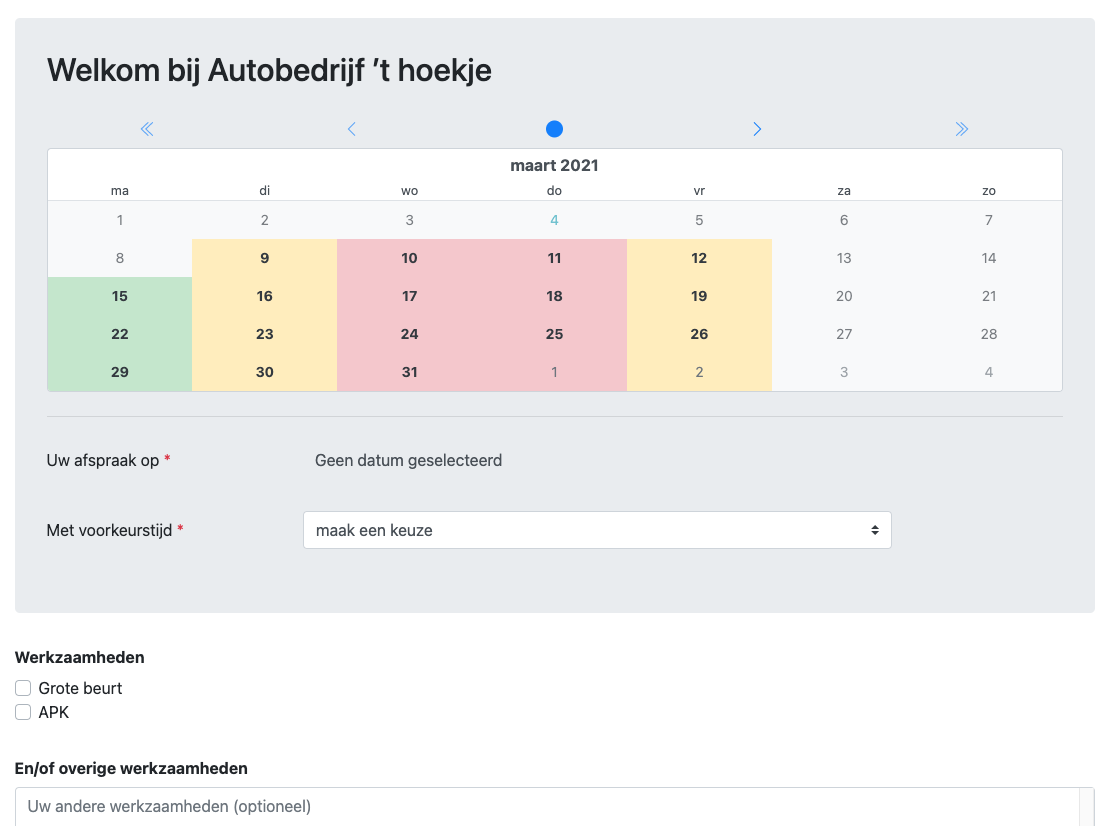Select green date 15 March
This screenshot has width=1114, height=826.
pyautogui.click(x=120, y=296)
